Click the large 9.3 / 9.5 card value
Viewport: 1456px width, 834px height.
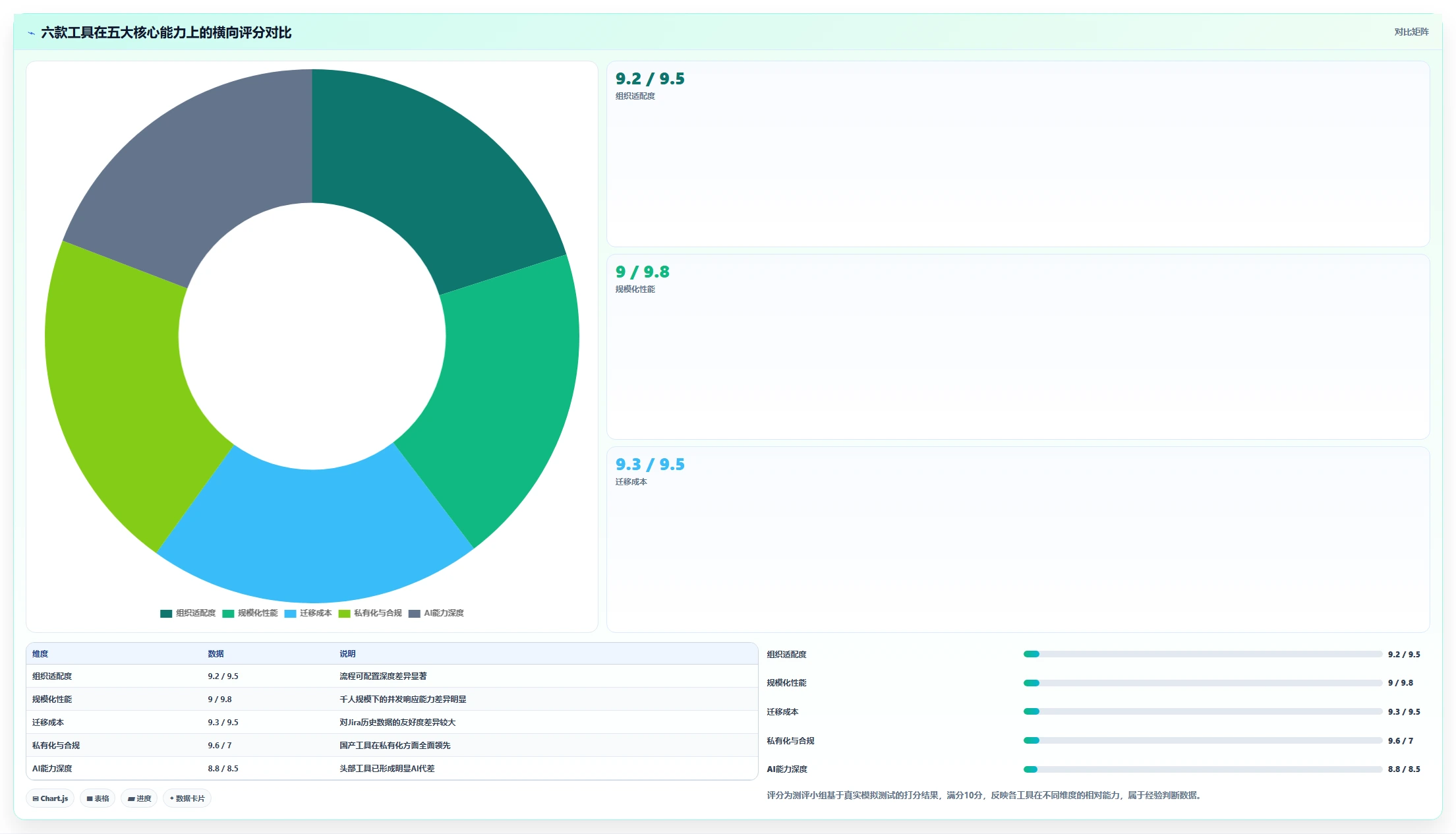(x=650, y=465)
